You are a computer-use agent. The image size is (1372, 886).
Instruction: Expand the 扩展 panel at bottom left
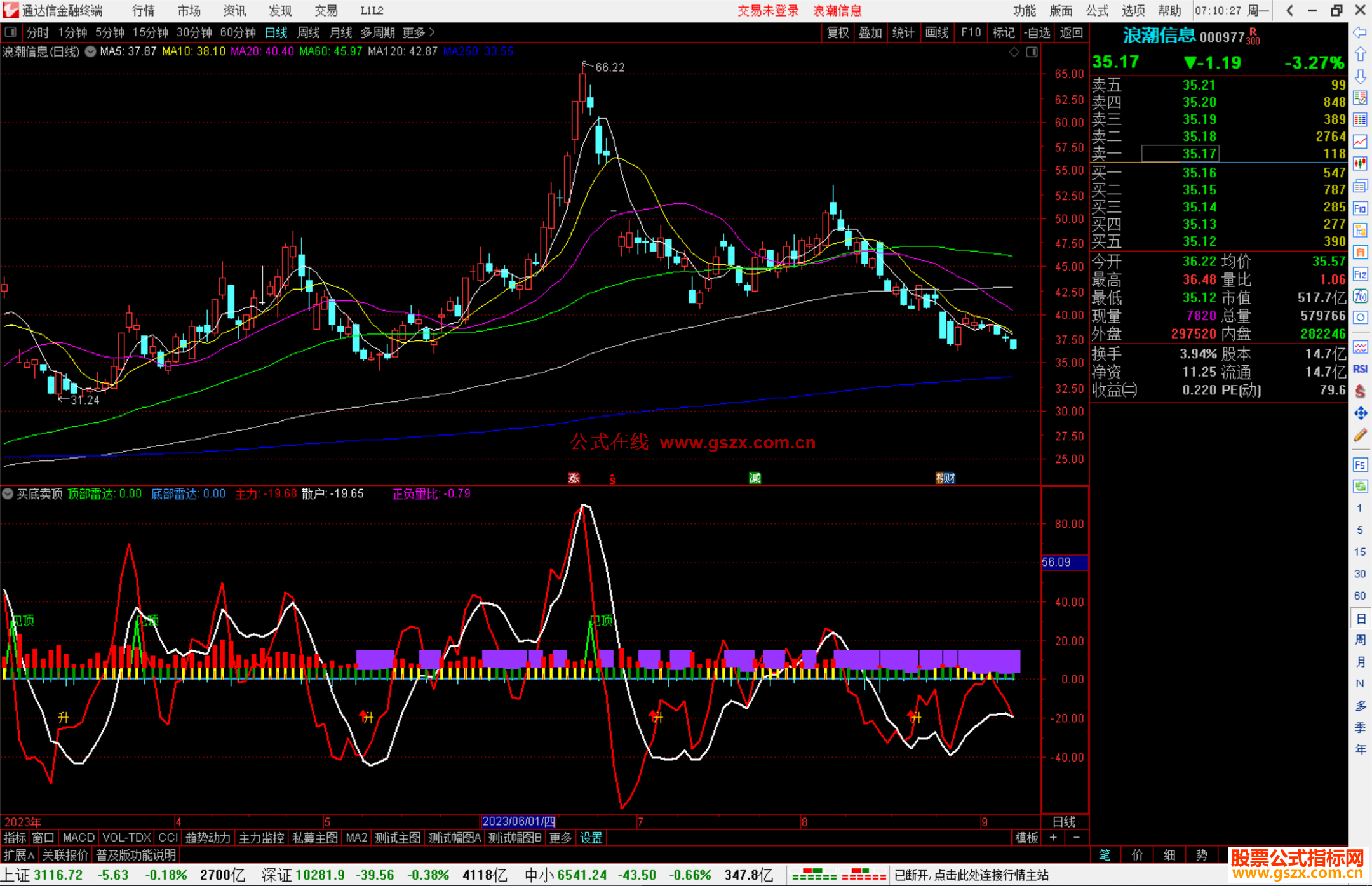click(18, 855)
